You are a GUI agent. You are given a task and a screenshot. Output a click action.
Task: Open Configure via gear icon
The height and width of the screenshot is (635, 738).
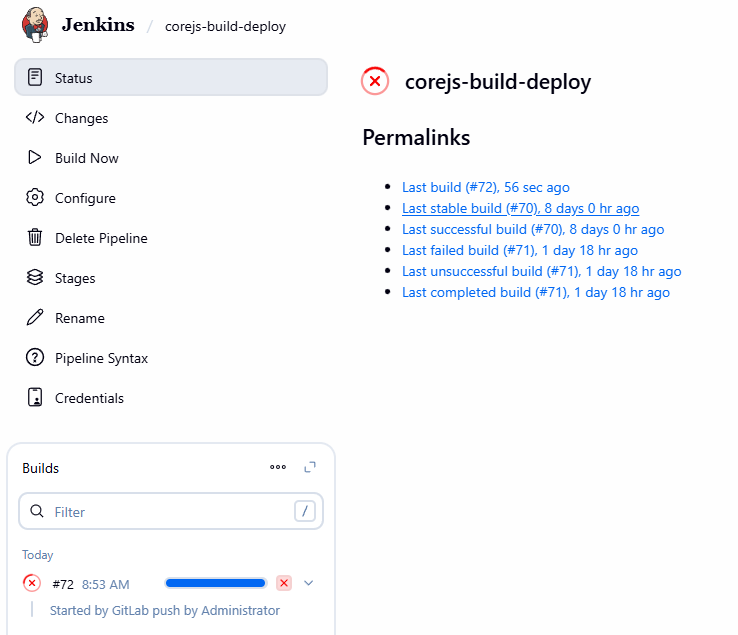[35, 198]
